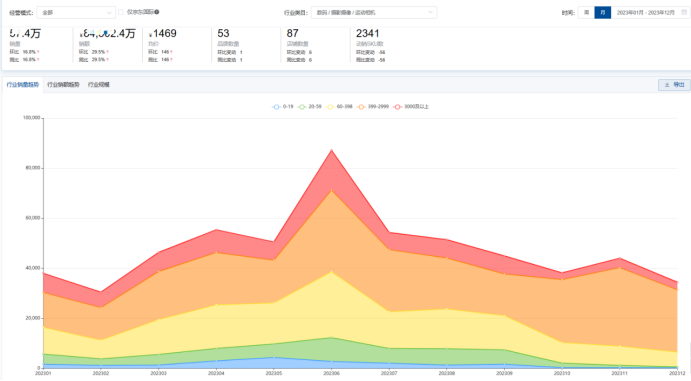Select the 月 monthly time button

pos(602,12)
